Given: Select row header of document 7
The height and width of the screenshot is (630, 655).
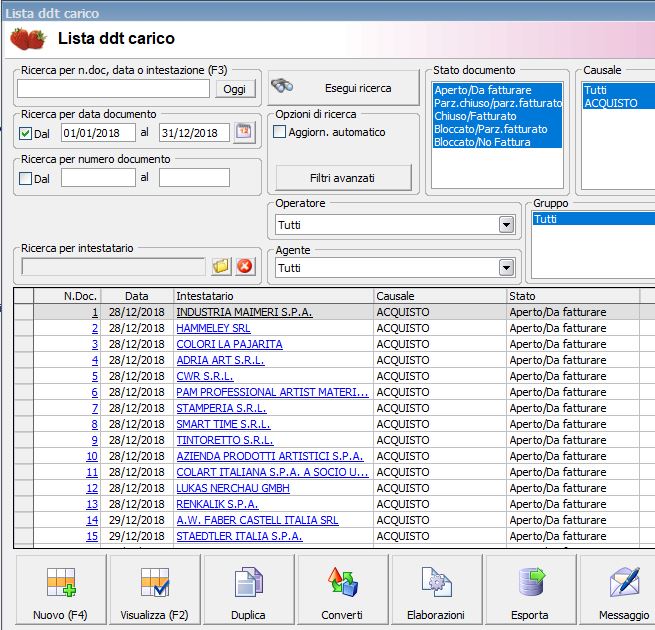Looking at the screenshot, I should coord(24,408).
